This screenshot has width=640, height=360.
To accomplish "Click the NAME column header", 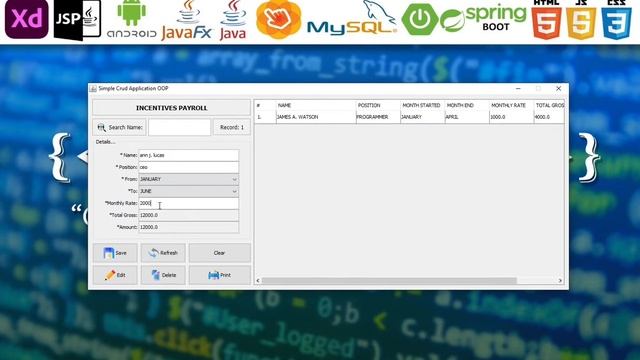I will pyautogui.click(x=316, y=105).
